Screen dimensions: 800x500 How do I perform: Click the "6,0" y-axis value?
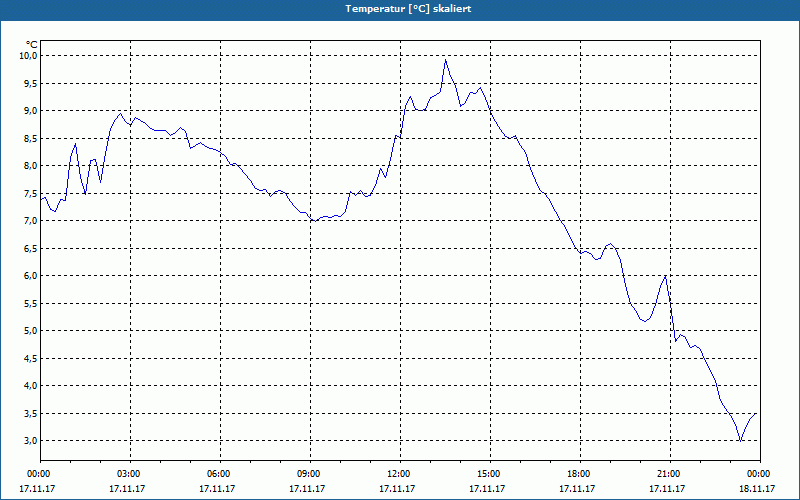30,276
